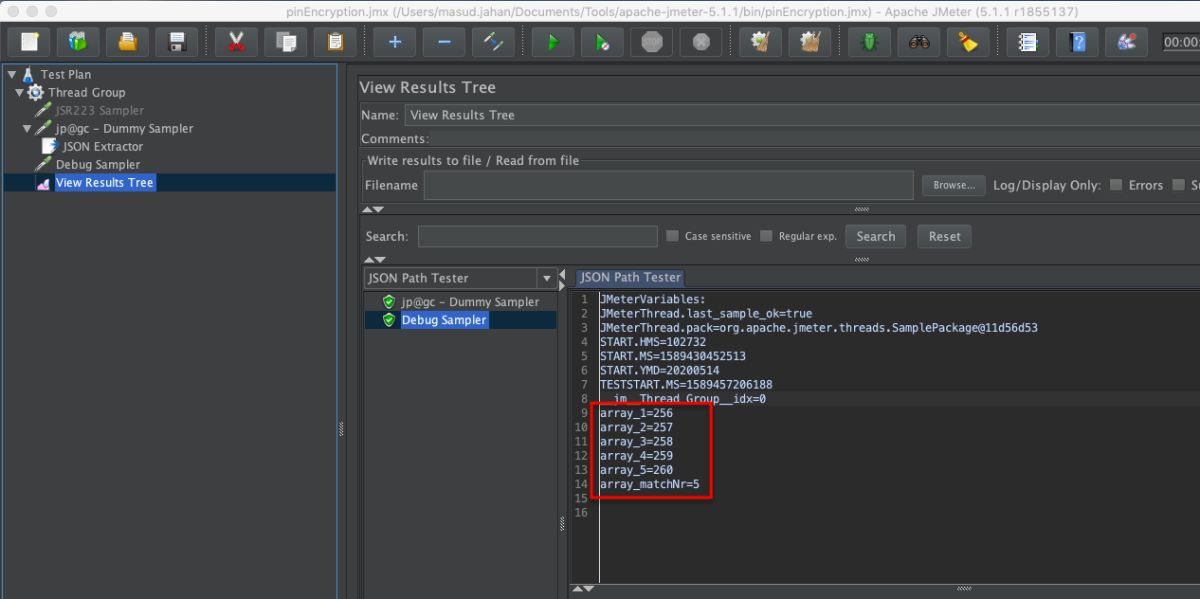Focus the Filename input field
The image size is (1200, 599).
[x=668, y=185]
